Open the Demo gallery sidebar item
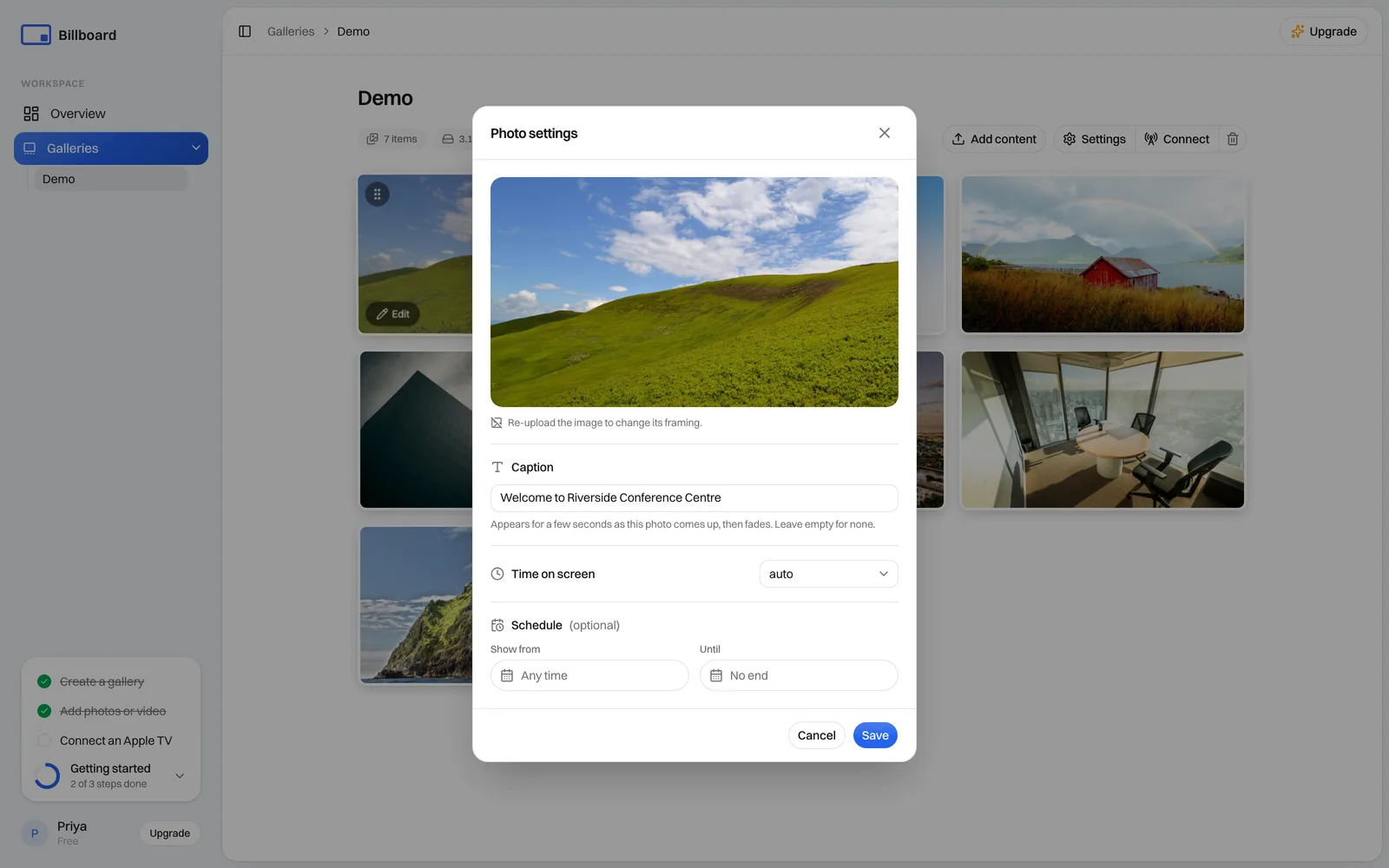The height and width of the screenshot is (868, 1389). coord(111,179)
